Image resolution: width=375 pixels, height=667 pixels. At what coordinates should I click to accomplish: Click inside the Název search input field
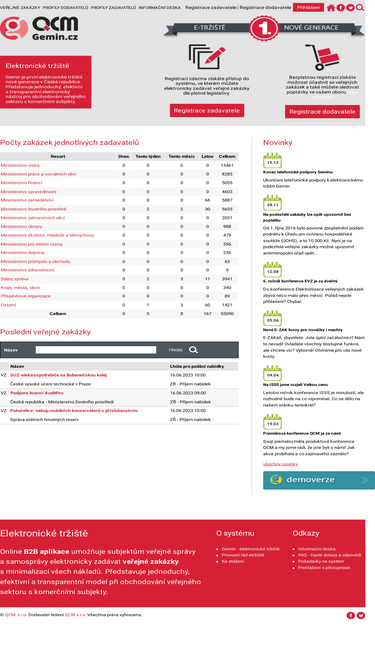pyautogui.click(x=96, y=350)
